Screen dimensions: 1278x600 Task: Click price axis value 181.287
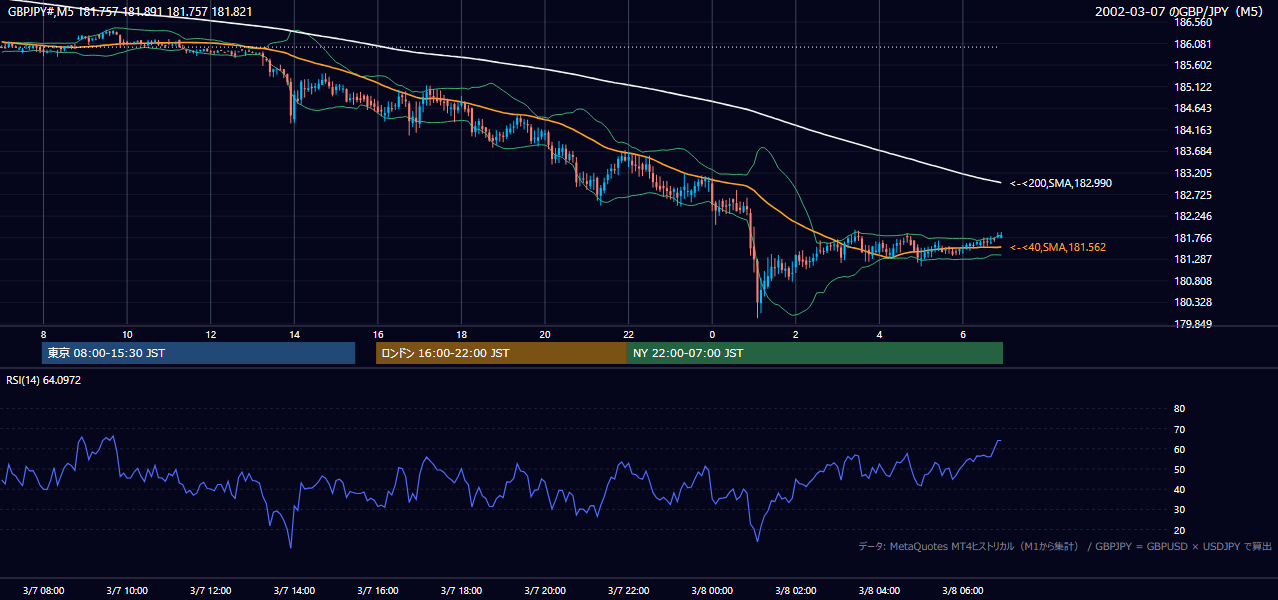(1192, 259)
